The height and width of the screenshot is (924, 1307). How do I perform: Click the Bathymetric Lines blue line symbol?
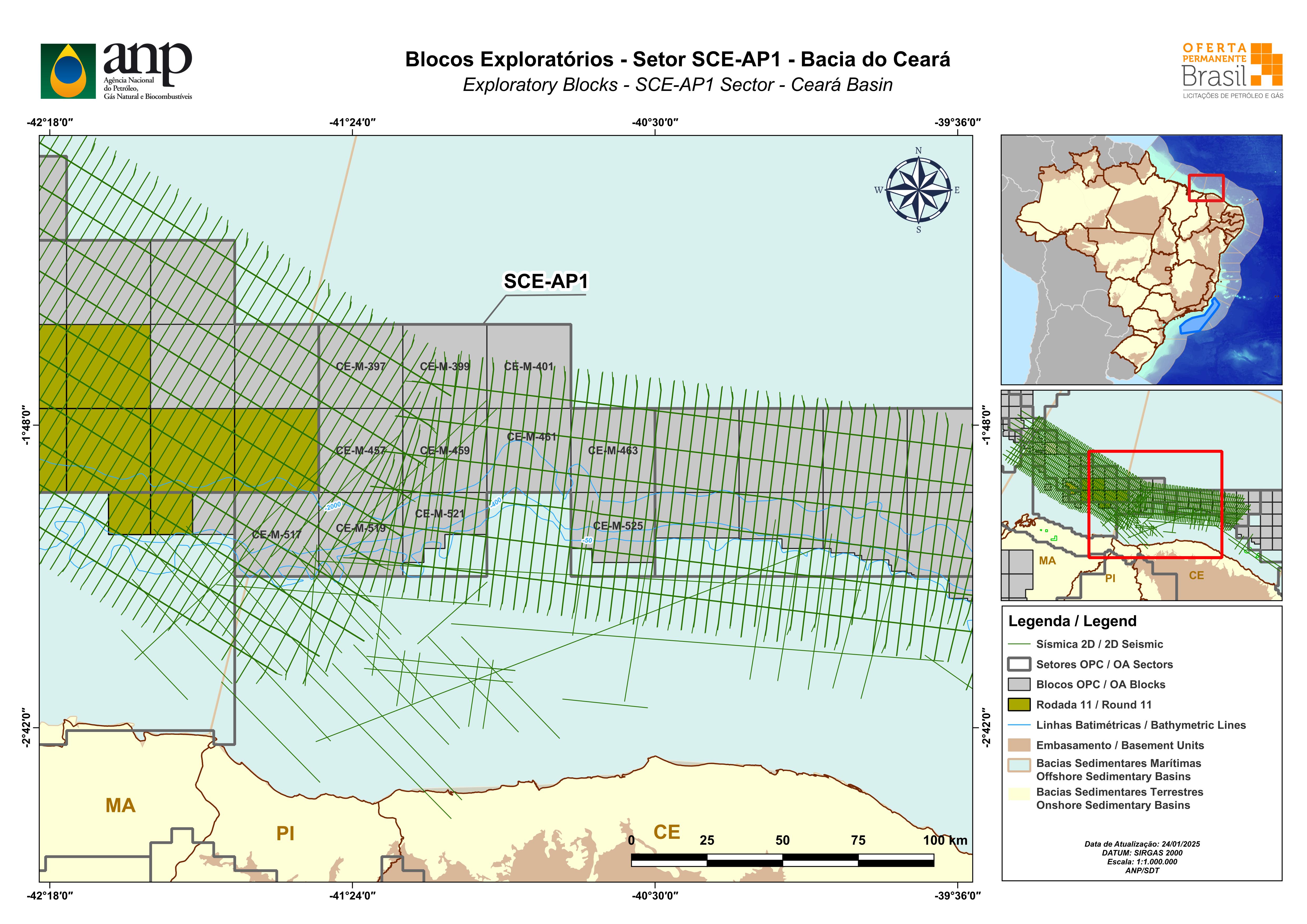point(1019,725)
